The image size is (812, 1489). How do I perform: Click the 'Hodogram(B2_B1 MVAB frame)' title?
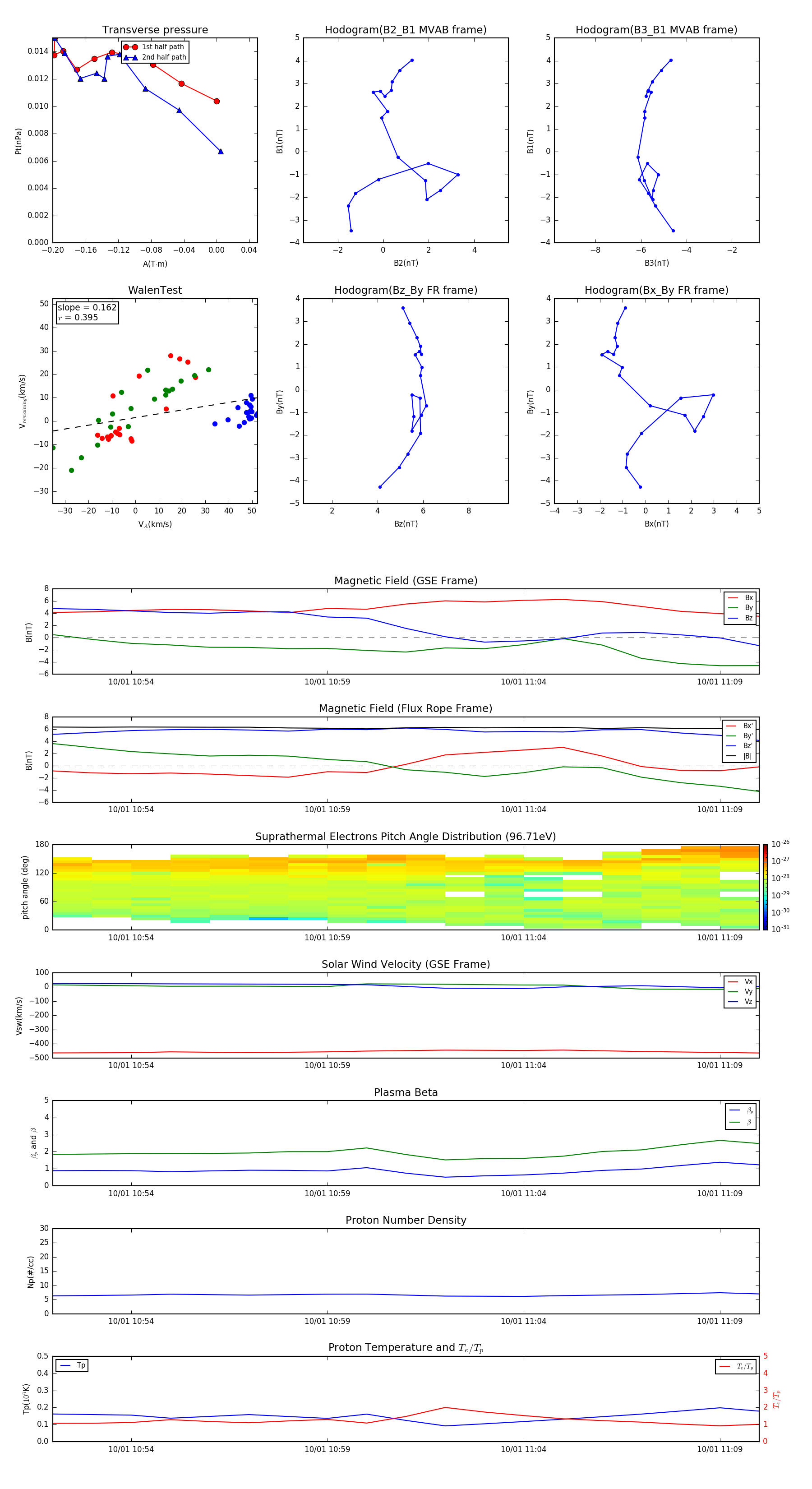point(406,30)
